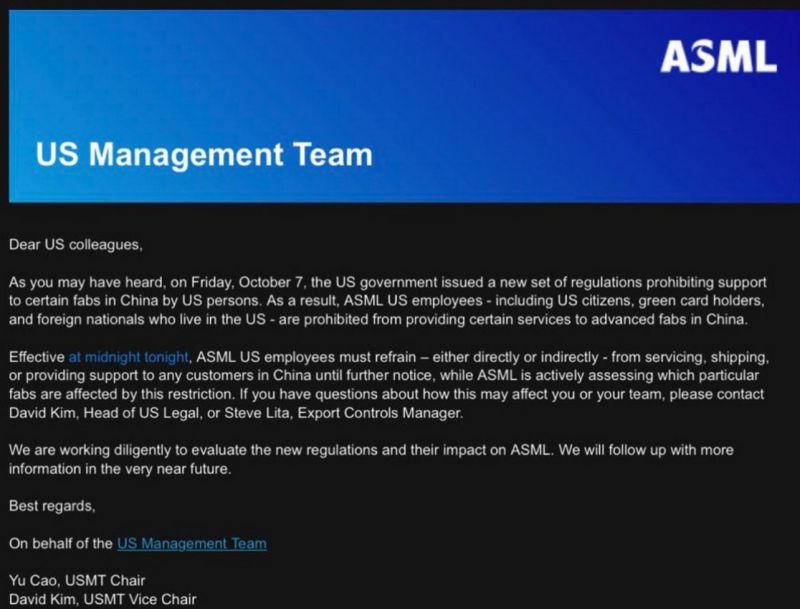Open the "US Management Team" signature link
The height and width of the screenshot is (609, 800).
click(x=192, y=544)
